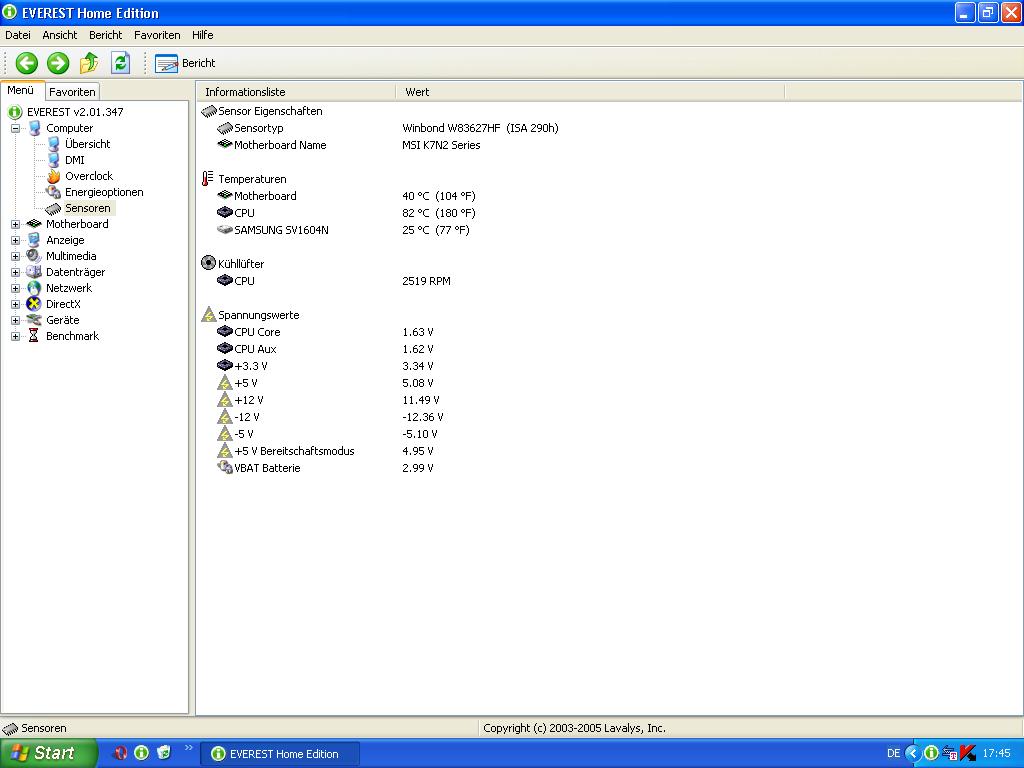Click the Spannungswerte warning triangle icon

pyautogui.click(x=208, y=315)
